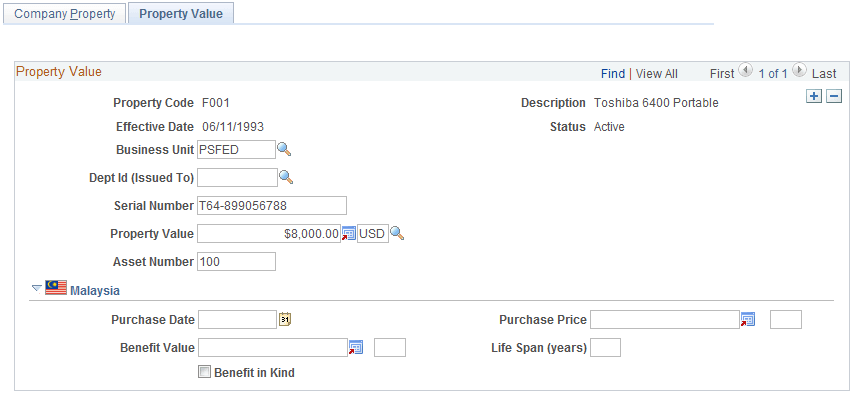856x396 pixels.
Task: Open currency lookup magnifier beside USD
Action: tap(397, 234)
